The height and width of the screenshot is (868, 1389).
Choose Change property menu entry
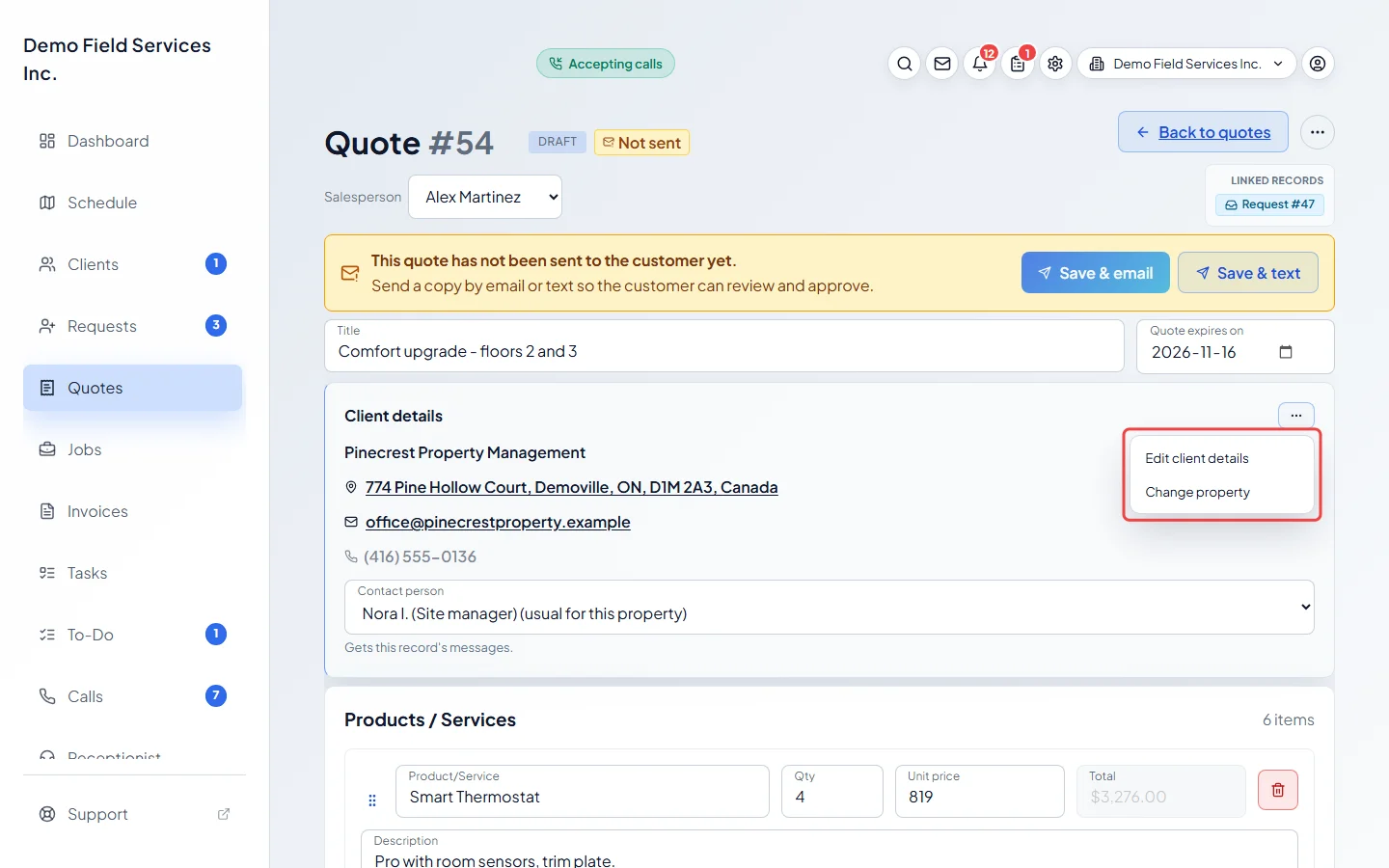pos(1221,492)
